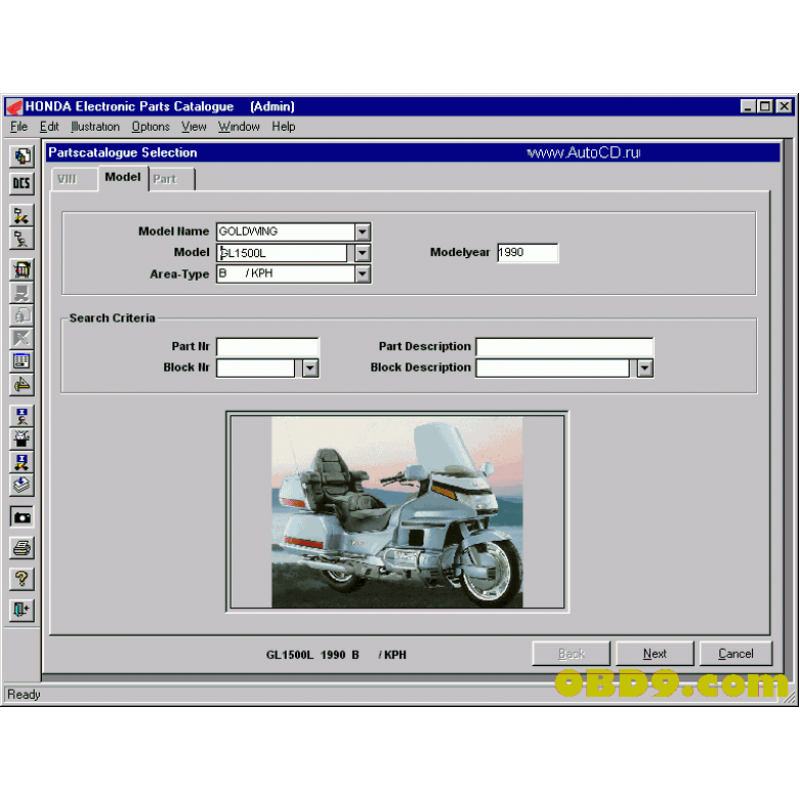Click the exit door icon in the sidebar
800x800 pixels.
tap(21, 610)
